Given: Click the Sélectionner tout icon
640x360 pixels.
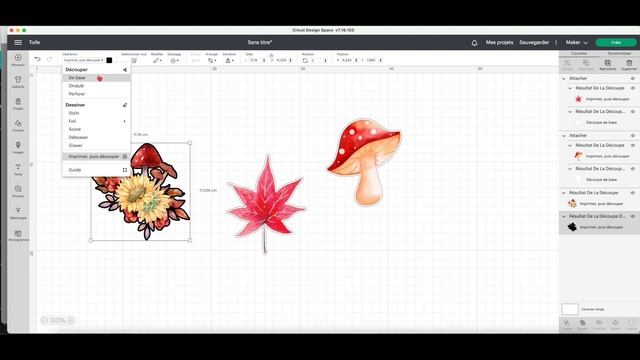Looking at the screenshot, I should click(x=134, y=60).
